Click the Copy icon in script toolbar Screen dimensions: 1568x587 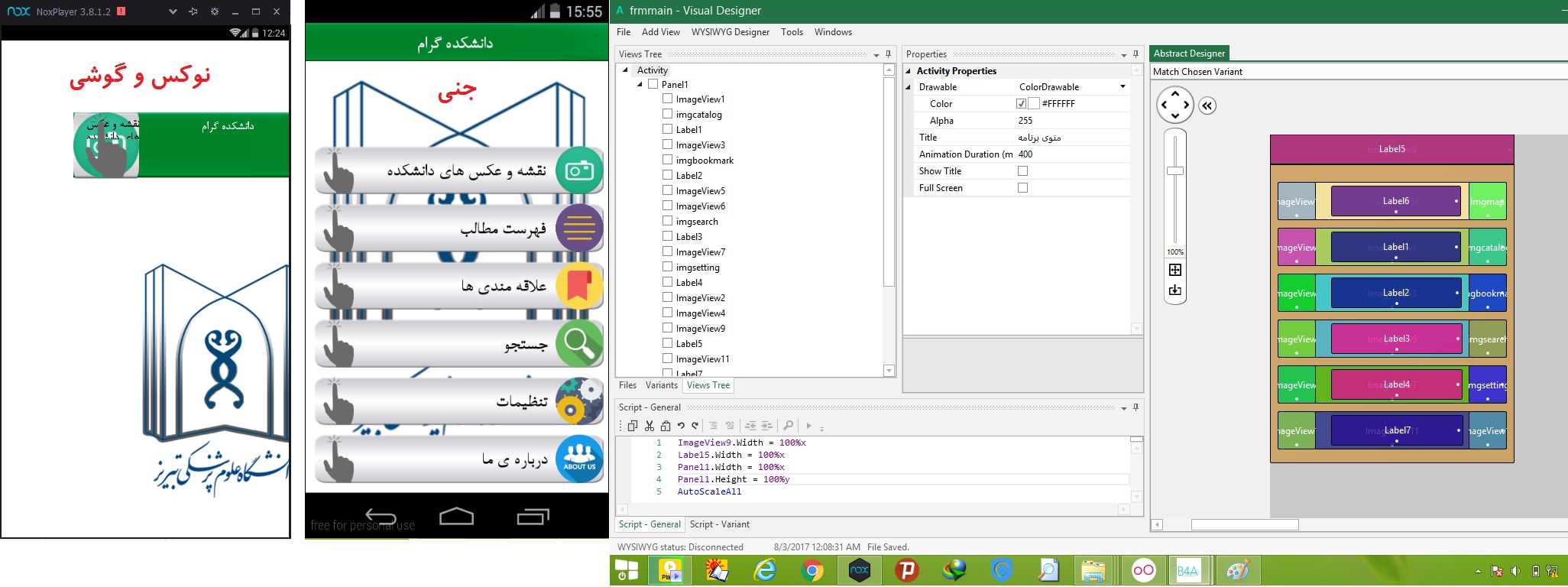click(632, 426)
